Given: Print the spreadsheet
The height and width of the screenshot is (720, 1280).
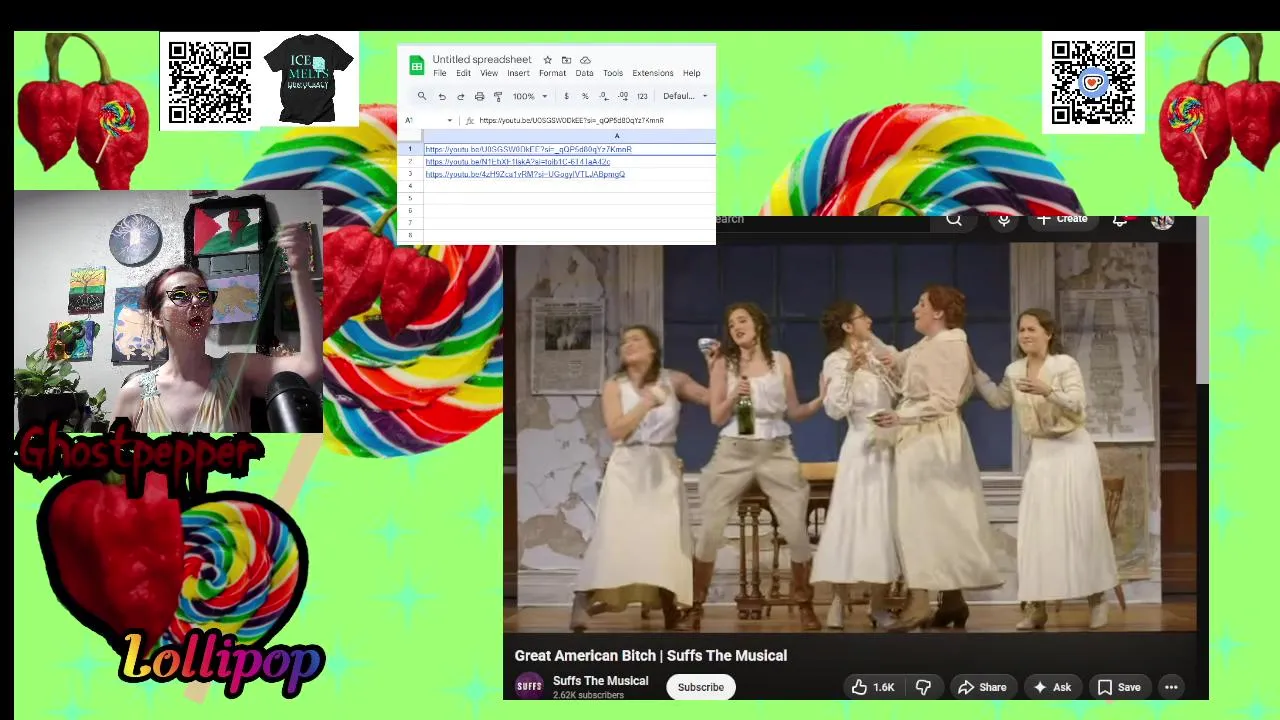Looking at the screenshot, I should [x=479, y=96].
